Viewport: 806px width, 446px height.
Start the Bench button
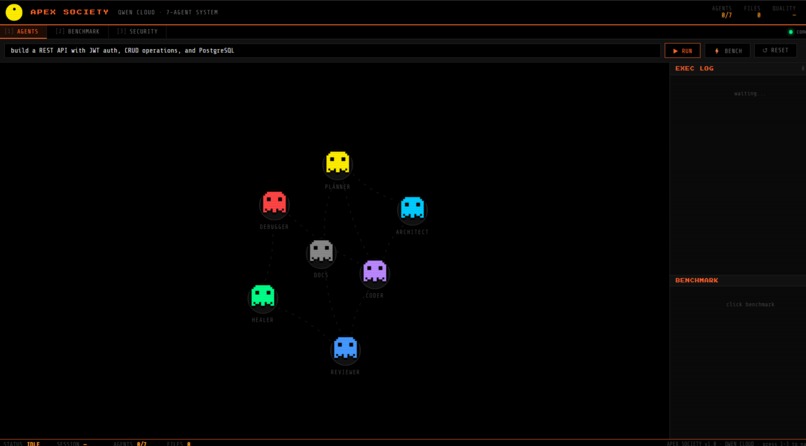click(x=727, y=51)
